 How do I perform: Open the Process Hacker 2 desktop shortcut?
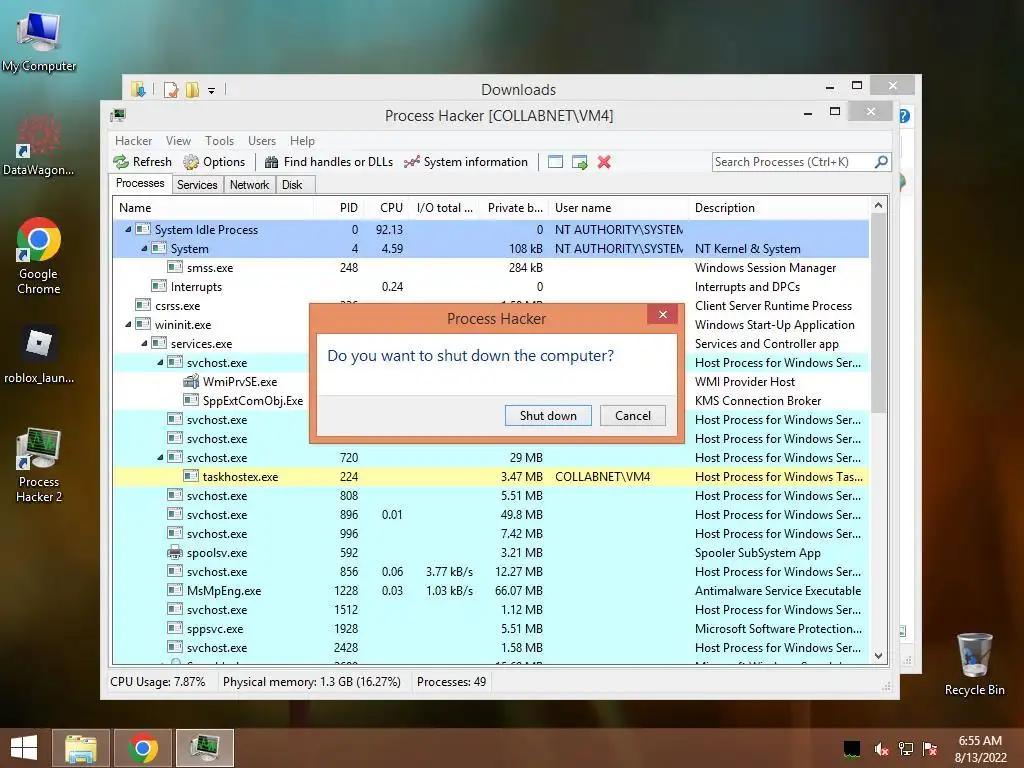click(39, 466)
